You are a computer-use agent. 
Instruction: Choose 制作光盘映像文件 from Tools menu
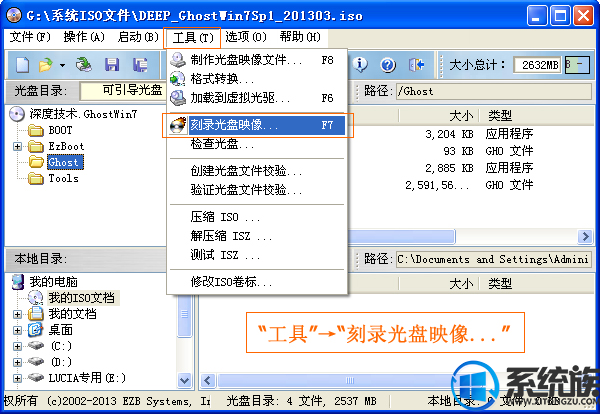(x=257, y=60)
